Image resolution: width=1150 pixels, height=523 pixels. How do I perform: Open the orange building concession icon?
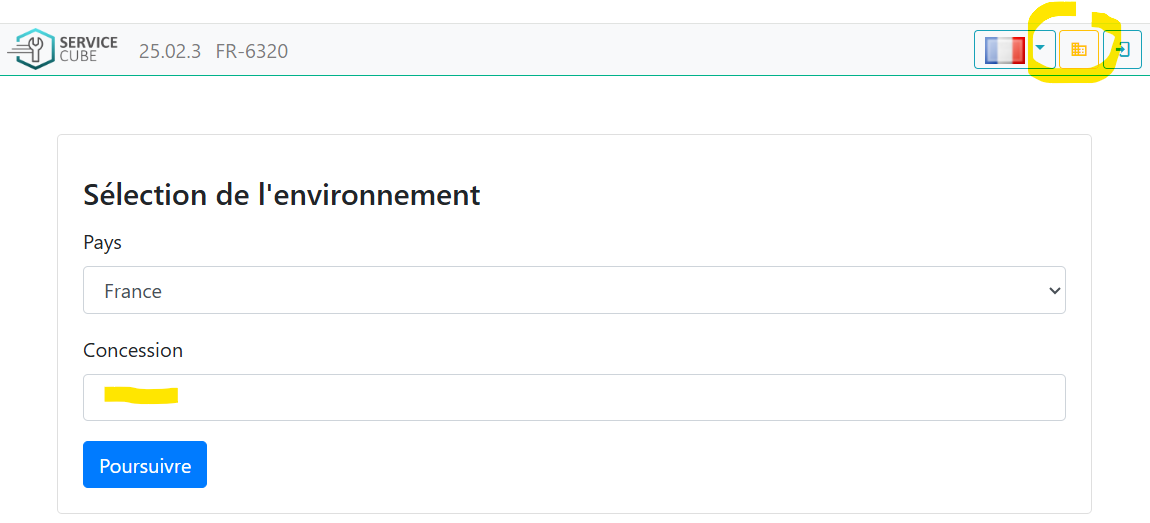[1079, 50]
